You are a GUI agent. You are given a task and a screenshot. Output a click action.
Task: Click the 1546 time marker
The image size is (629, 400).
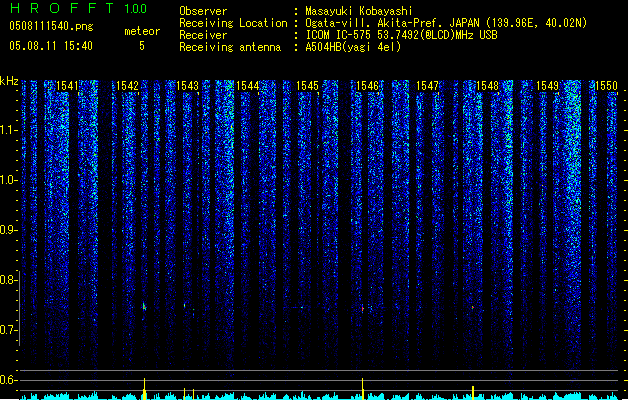pyautogui.click(x=367, y=86)
